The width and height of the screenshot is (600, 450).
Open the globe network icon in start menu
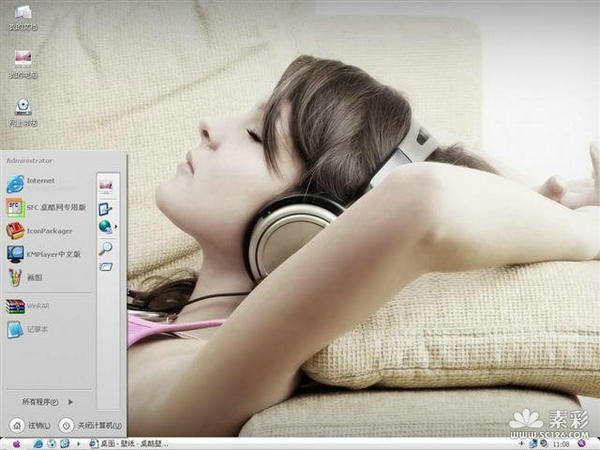(105, 228)
